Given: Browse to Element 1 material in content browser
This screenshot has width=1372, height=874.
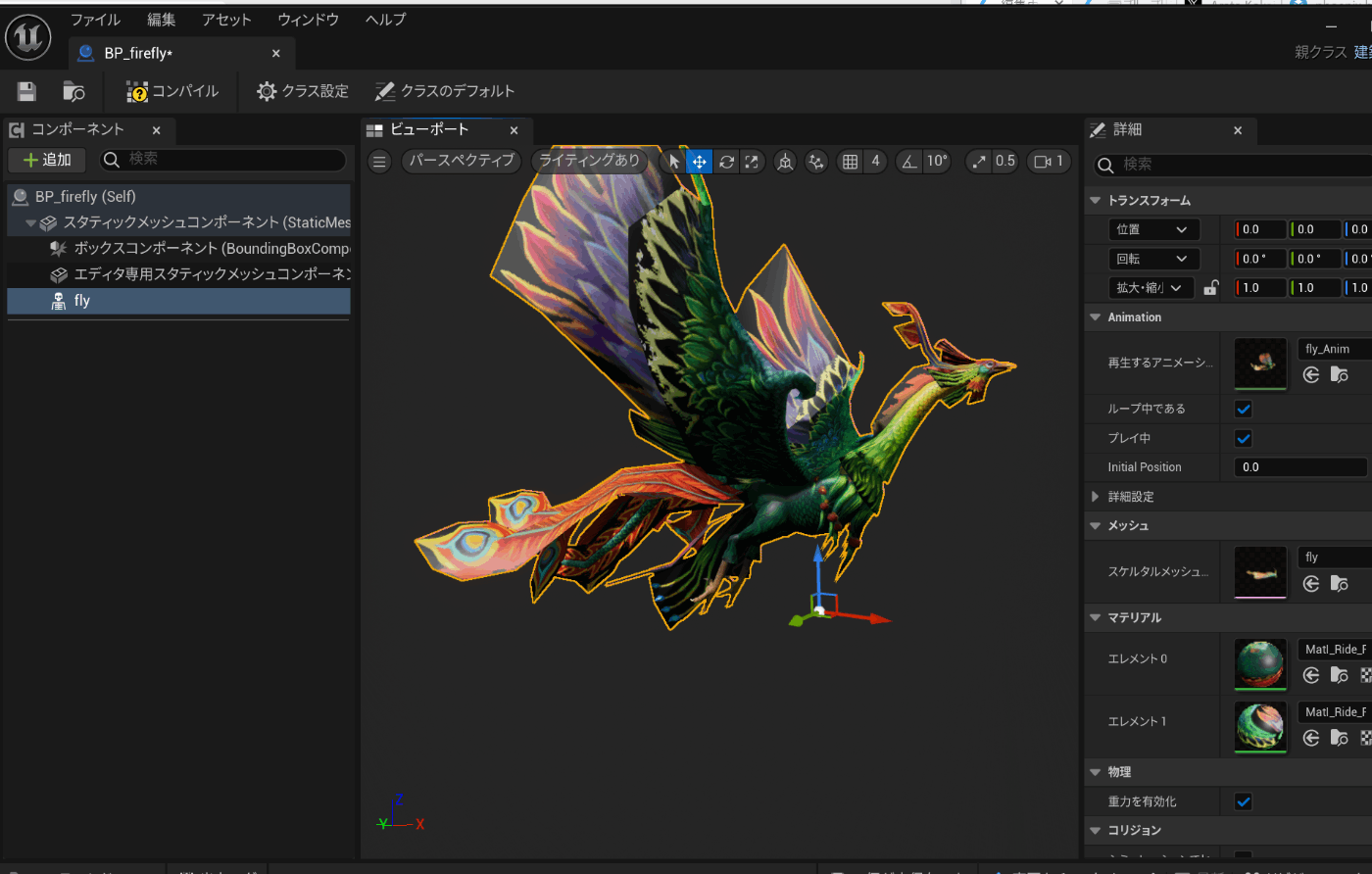Looking at the screenshot, I should (1340, 738).
